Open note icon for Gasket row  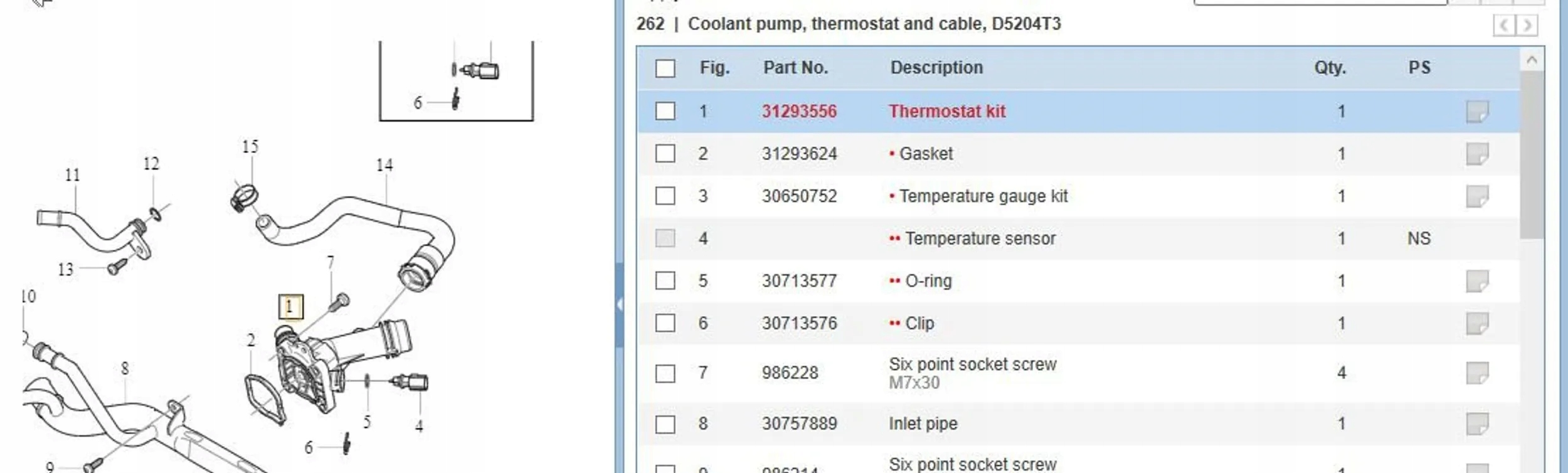[x=1476, y=154]
